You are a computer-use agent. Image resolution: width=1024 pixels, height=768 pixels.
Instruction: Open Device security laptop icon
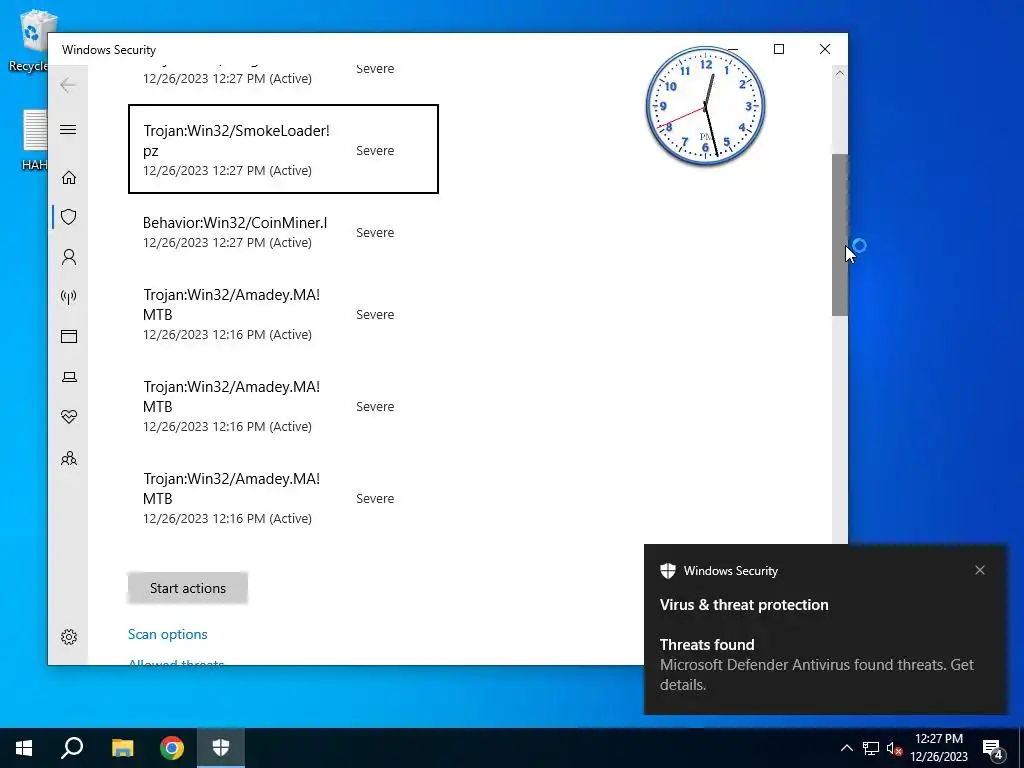point(69,377)
